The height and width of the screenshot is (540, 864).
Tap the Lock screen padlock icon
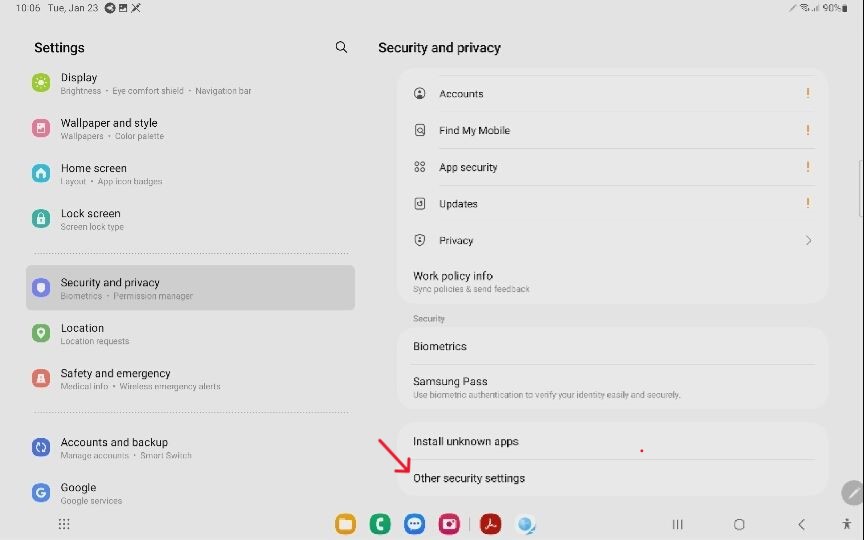(x=41, y=218)
